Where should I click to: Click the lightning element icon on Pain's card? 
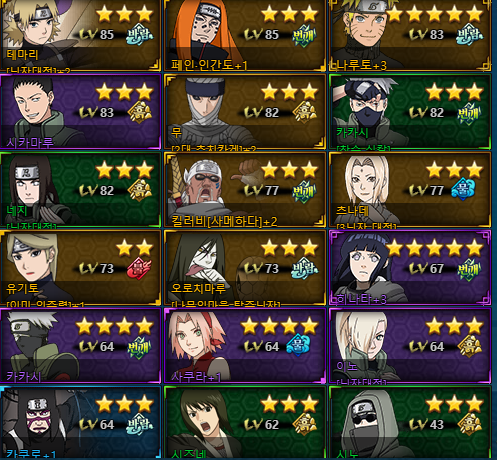pyautogui.click(x=304, y=35)
